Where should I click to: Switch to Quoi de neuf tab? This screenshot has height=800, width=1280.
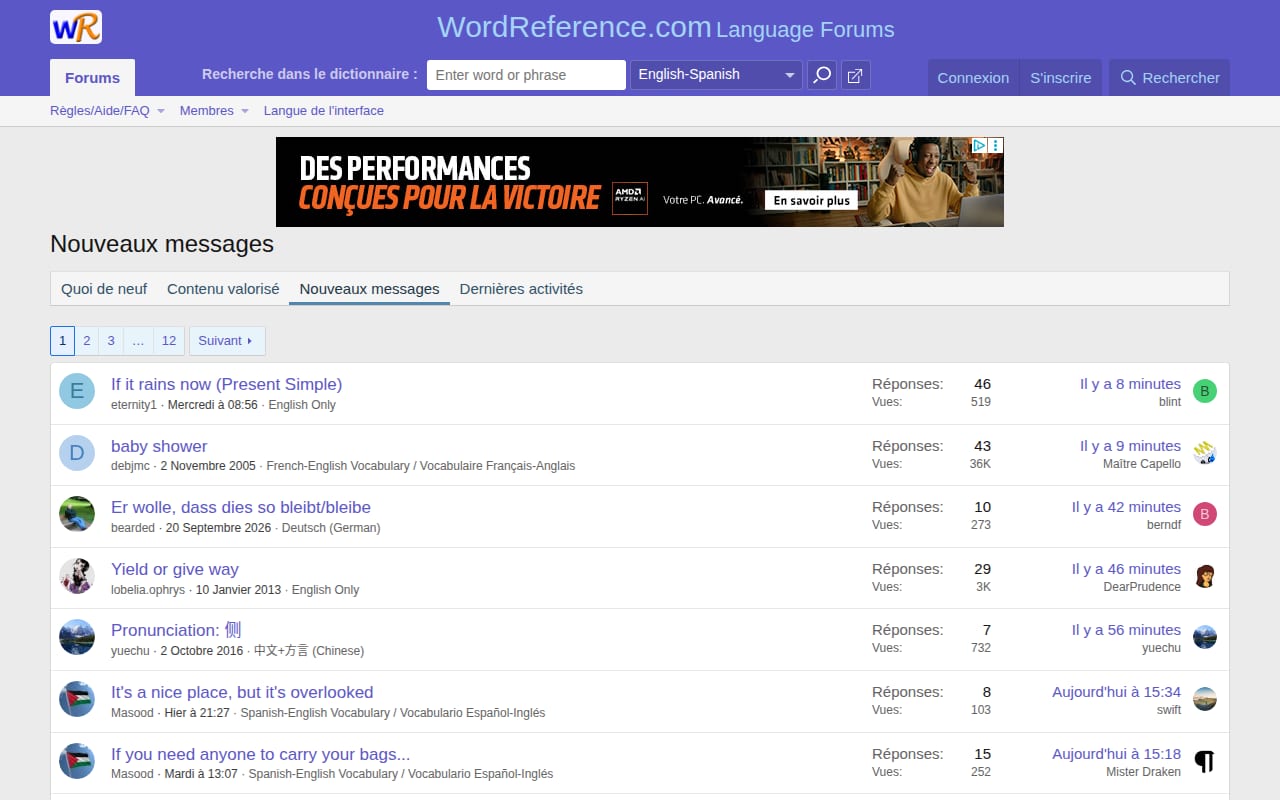click(x=104, y=289)
